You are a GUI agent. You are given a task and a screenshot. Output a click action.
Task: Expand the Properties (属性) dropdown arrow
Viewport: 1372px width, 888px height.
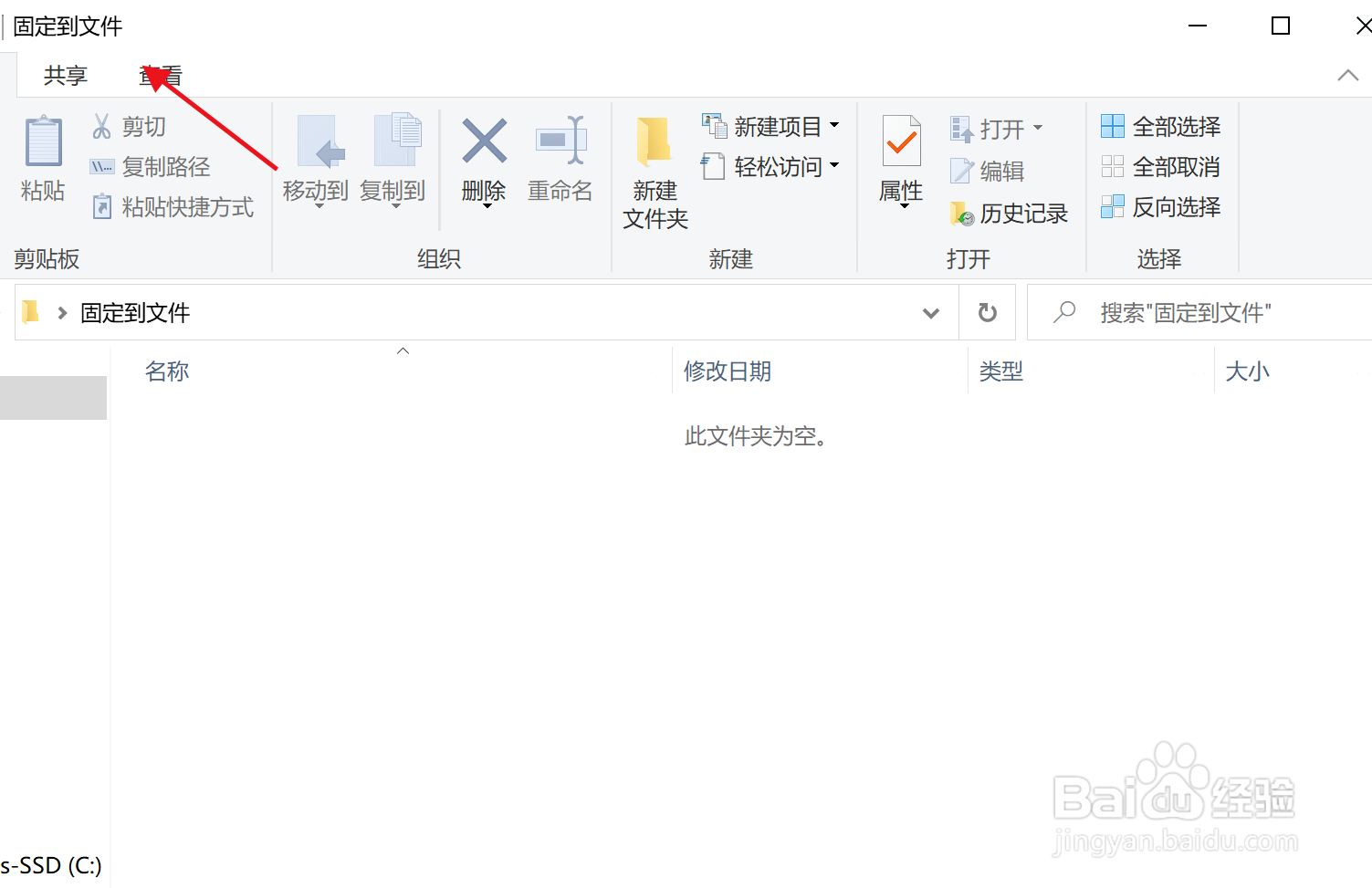coord(904,207)
